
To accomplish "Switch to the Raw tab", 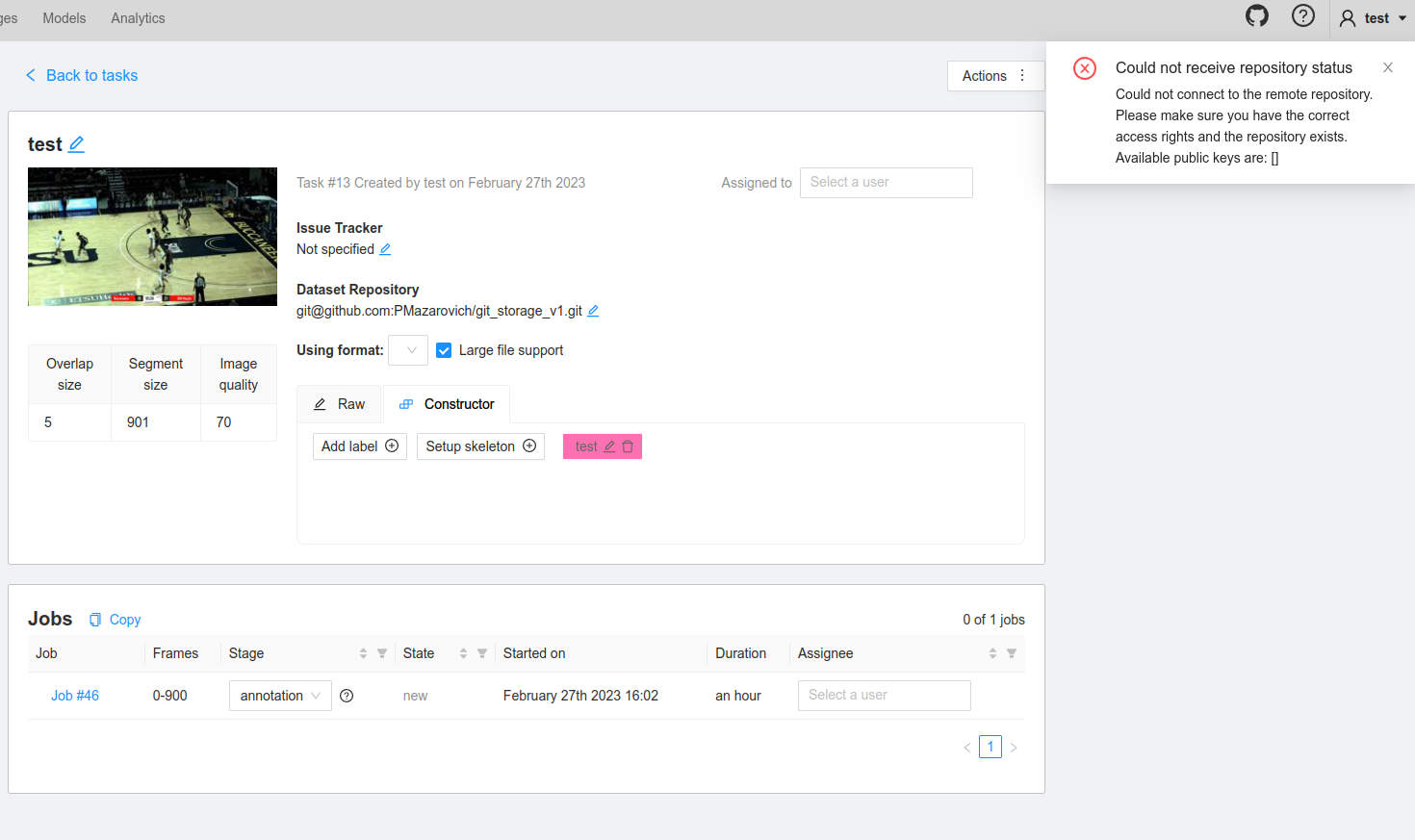I will click(x=339, y=404).
